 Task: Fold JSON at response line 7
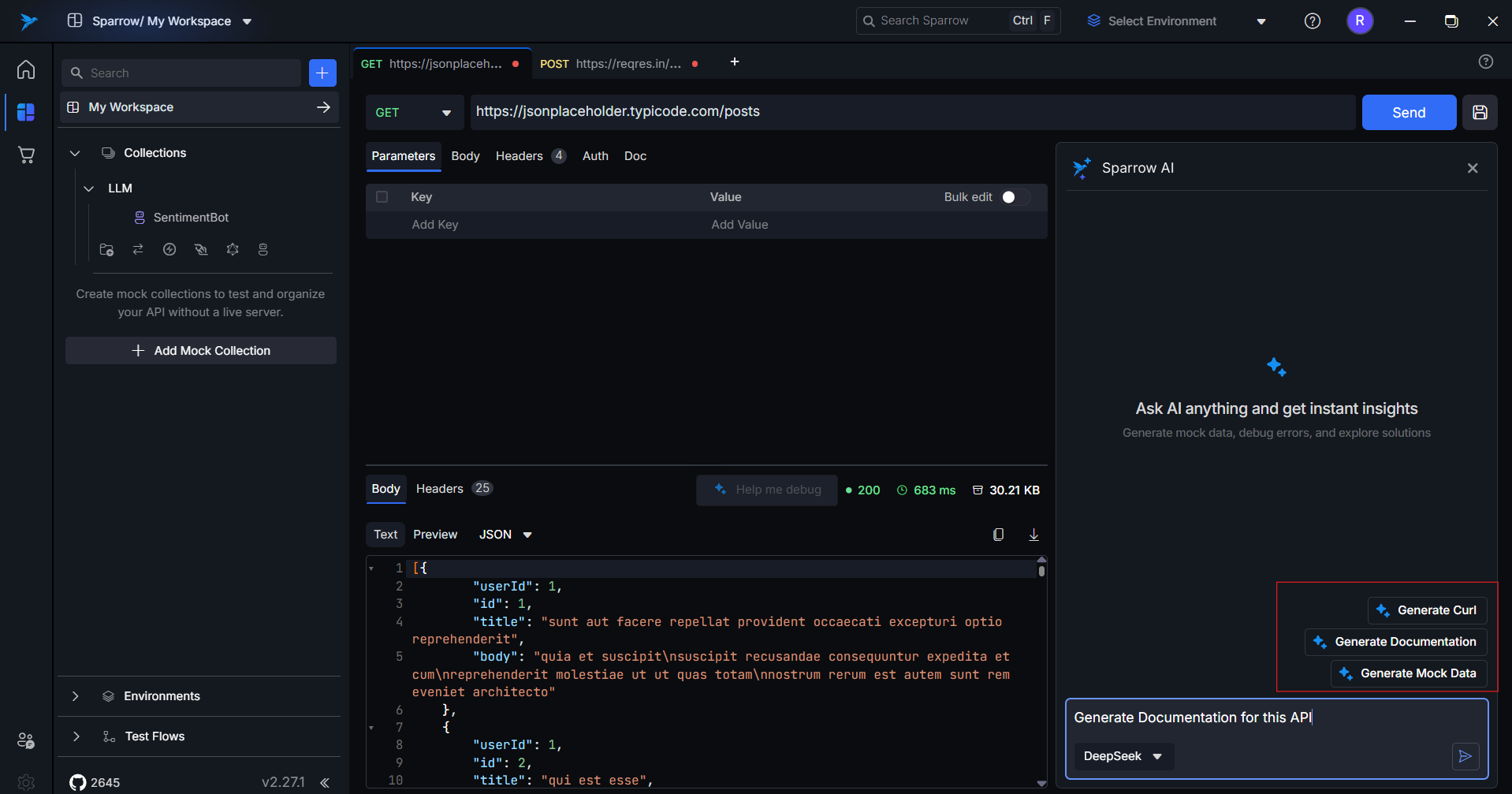click(371, 728)
